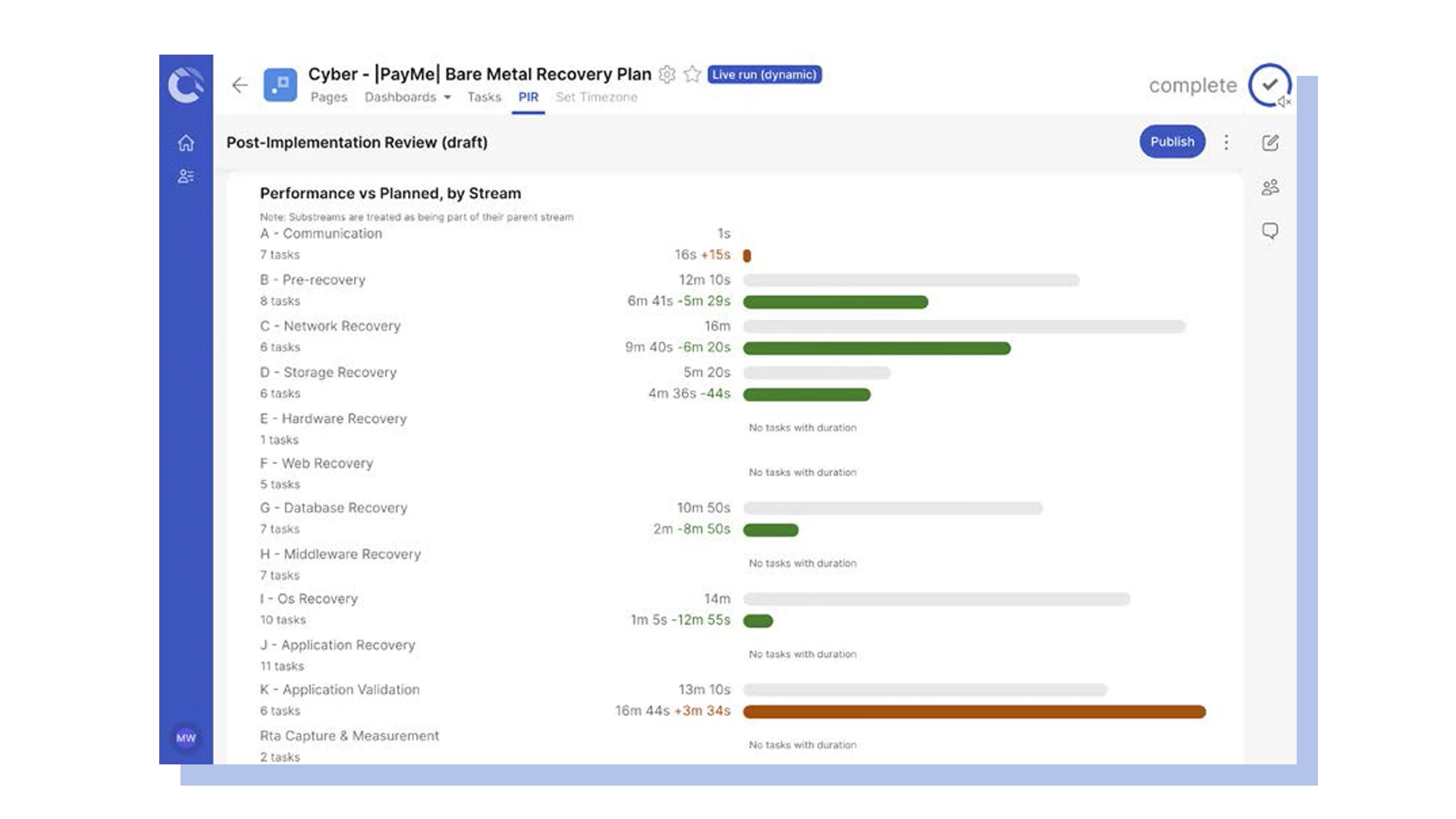Open the home icon in sidebar
1456x819 pixels.
point(186,143)
